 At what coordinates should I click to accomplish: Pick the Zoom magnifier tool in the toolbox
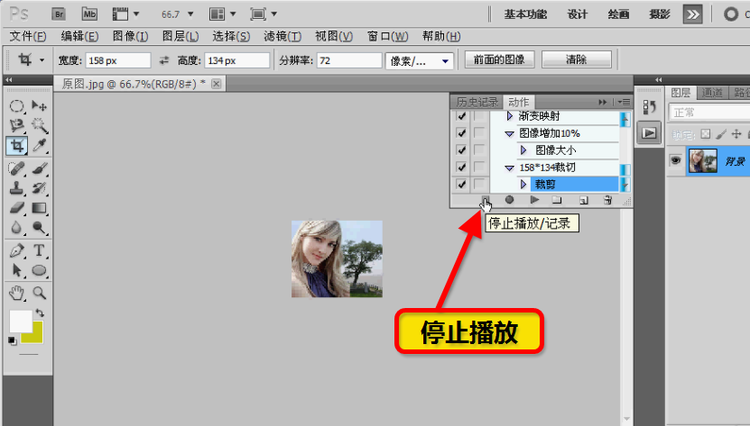(40, 293)
